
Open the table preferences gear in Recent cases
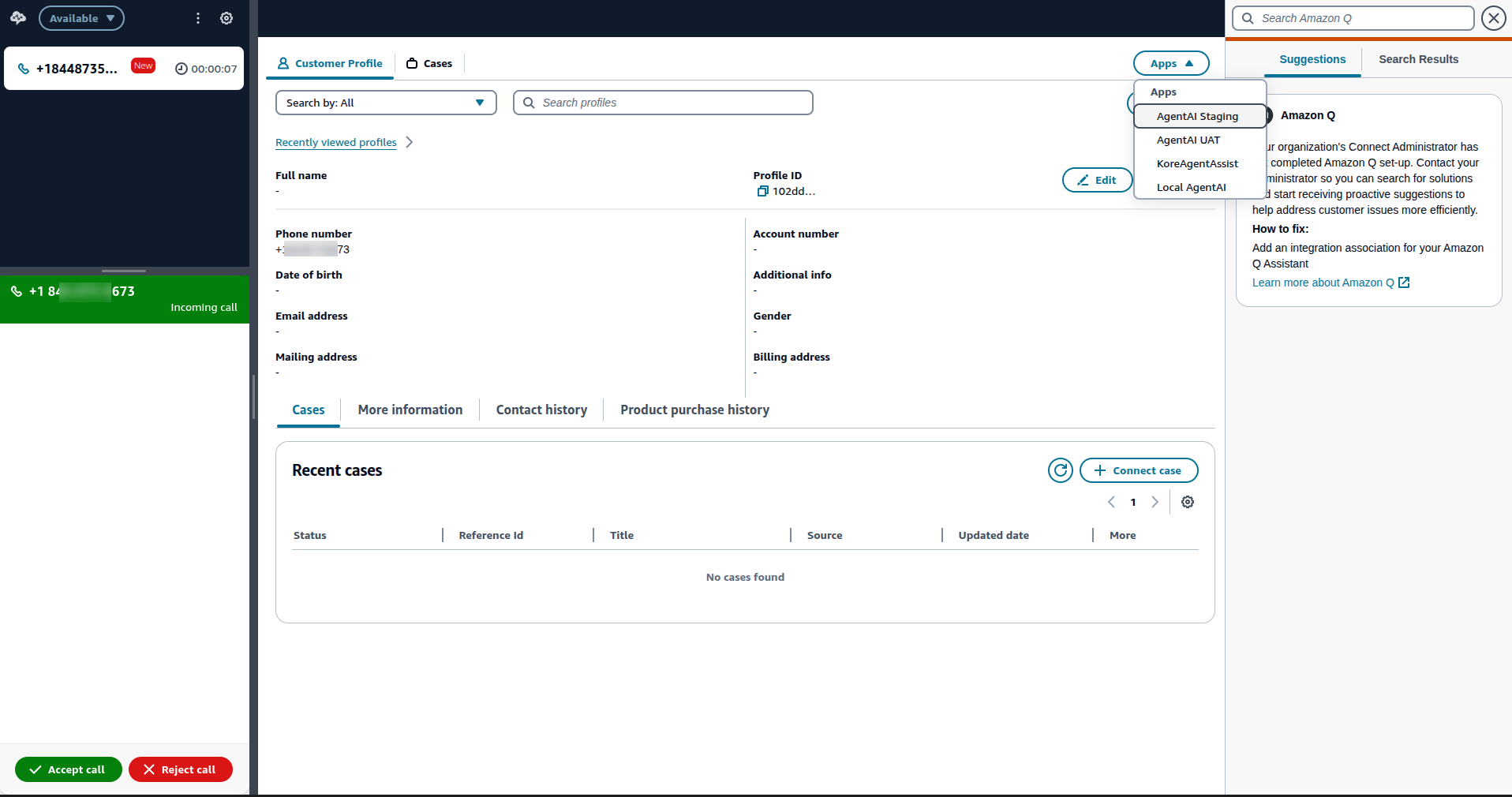pyautogui.click(x=1188, y=502)
